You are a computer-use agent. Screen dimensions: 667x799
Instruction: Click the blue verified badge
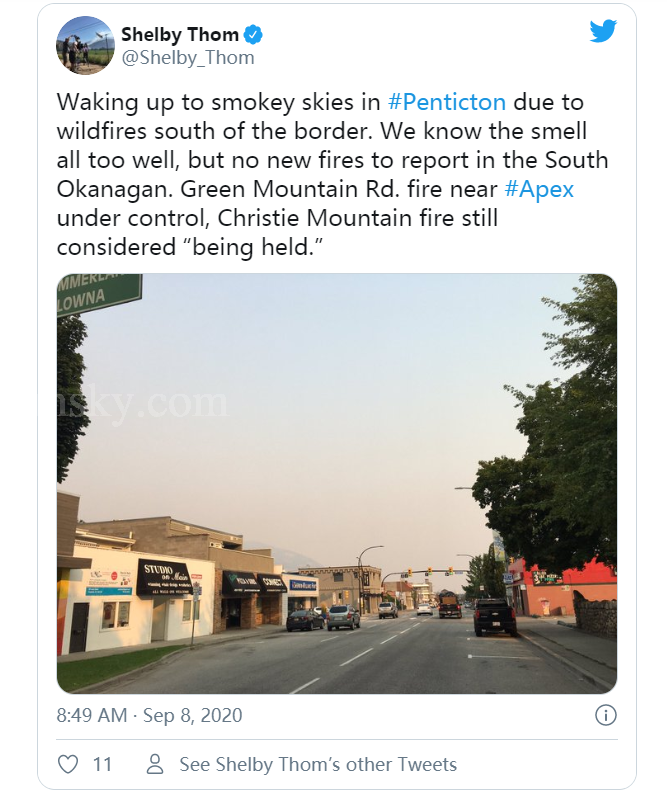pos(255,34)
